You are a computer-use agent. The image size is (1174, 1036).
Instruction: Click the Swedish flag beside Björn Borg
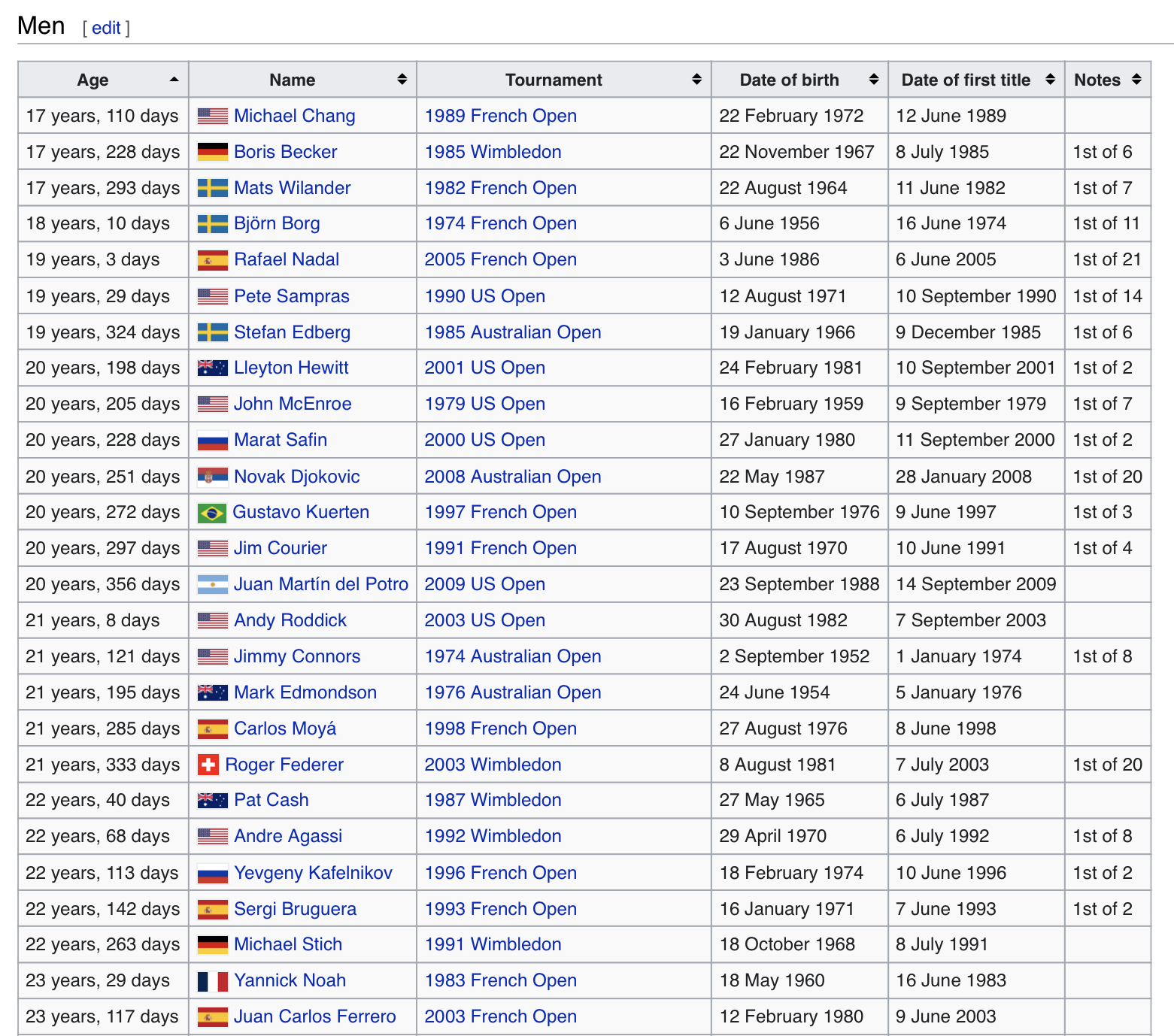coord(212,224)
